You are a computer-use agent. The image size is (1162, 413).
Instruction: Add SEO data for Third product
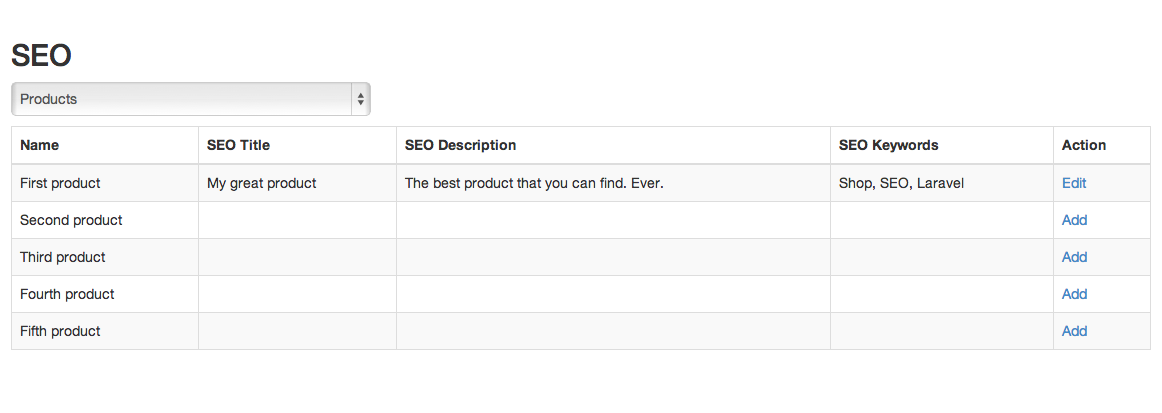[x=1074, y=257]
